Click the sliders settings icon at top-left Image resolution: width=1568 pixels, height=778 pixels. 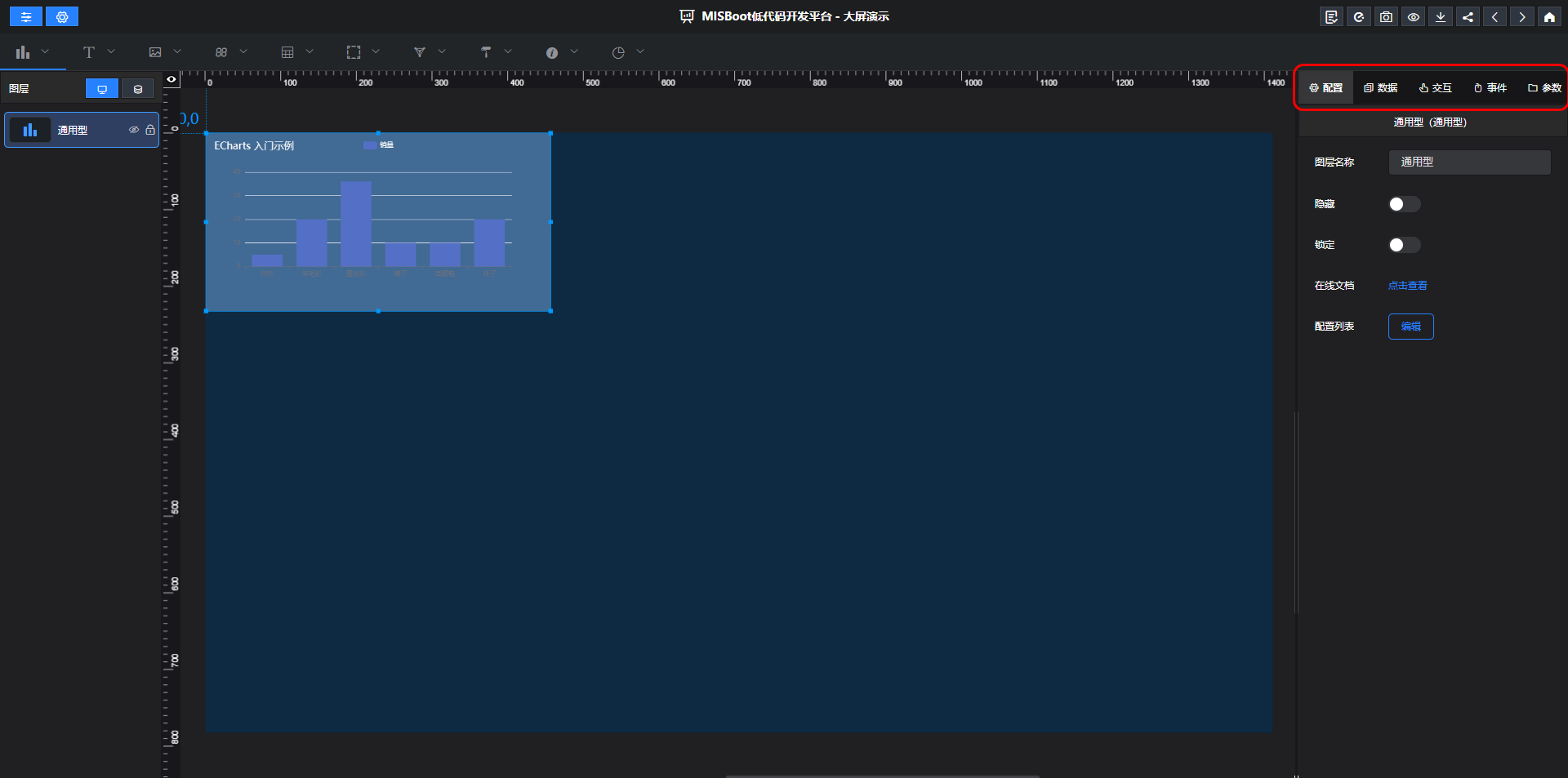tap(26, 16)
